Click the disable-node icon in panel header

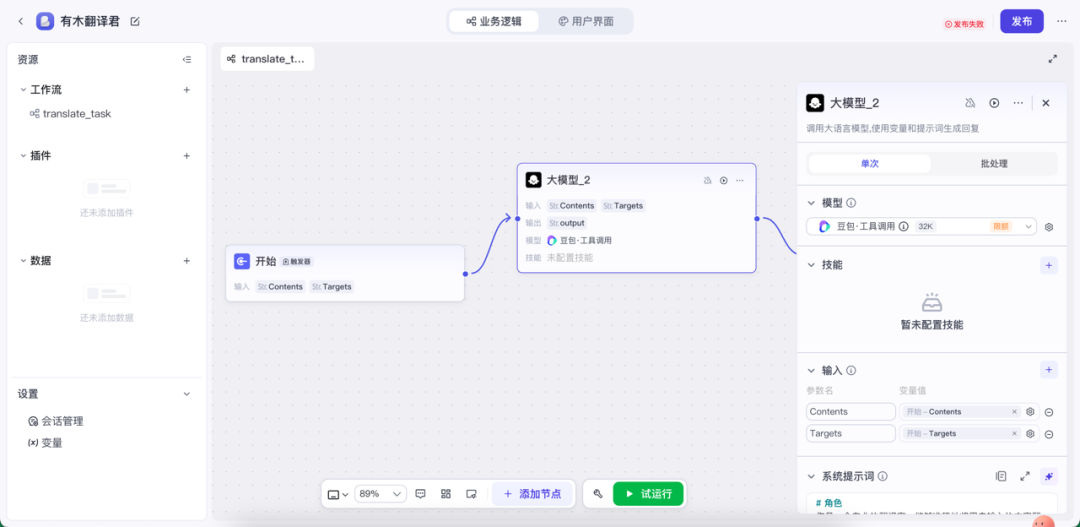(970, 103)
